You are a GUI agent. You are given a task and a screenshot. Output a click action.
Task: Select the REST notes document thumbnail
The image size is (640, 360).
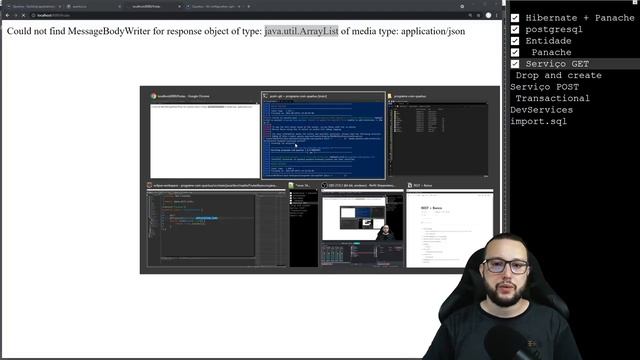[x=450, y=228]
